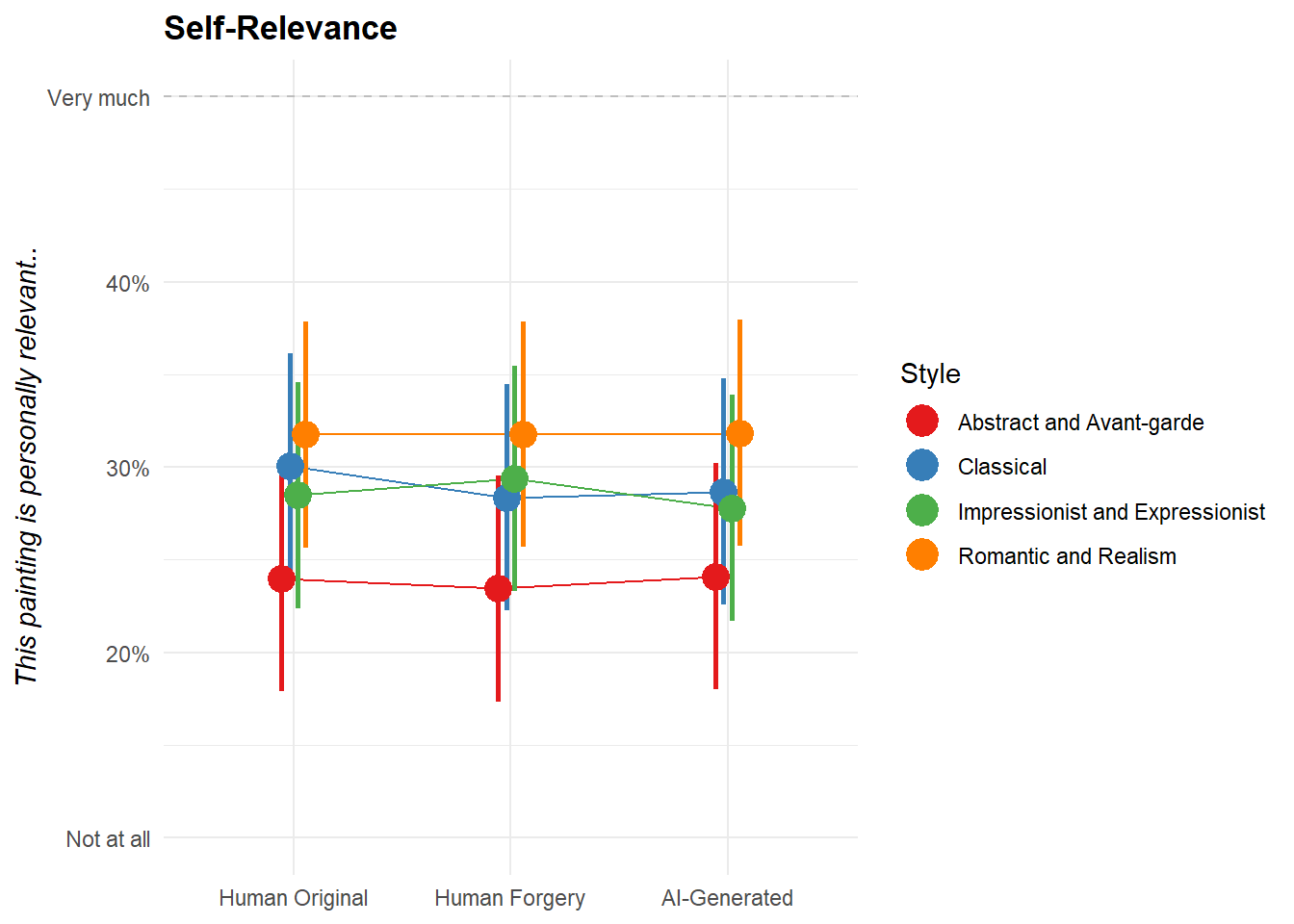Click the Not at all y-axis label
This screenshot has width=1294, height=924.
click(108, 839)
